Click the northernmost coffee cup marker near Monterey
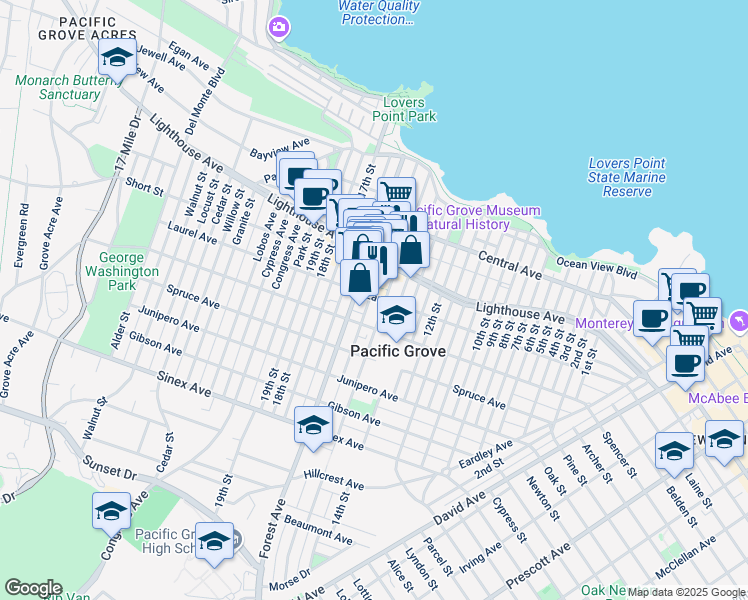The height and width of the screenshot is (600, 748). (691, 290)
